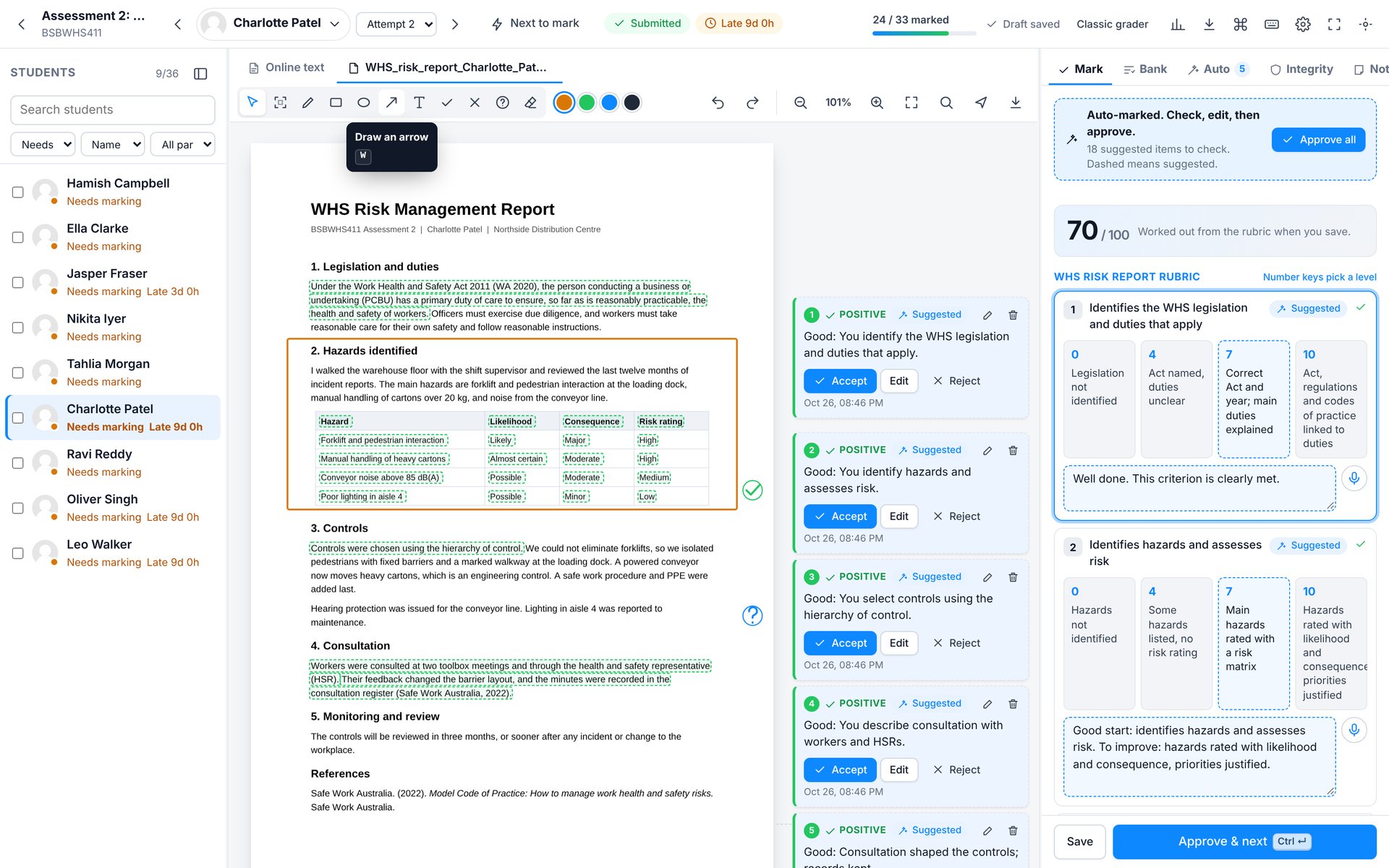Pick the orange annotation color

click(564, 103)
